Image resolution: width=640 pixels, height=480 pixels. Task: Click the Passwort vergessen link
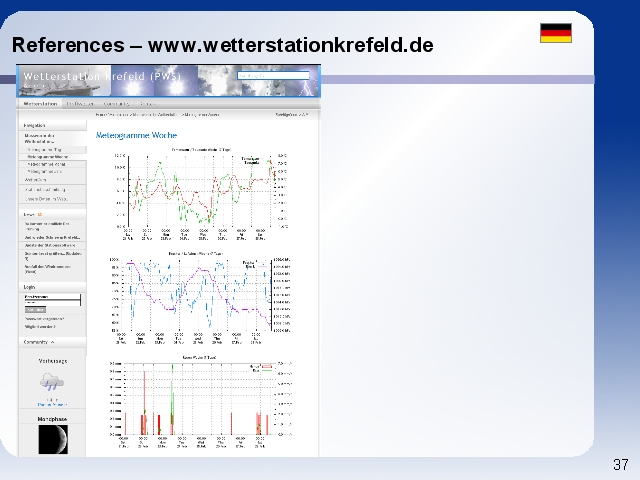(44, 319)
